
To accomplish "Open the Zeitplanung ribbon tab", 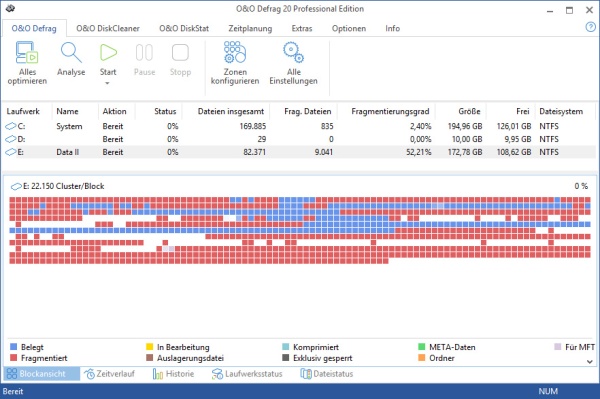I will coord(250,28).
